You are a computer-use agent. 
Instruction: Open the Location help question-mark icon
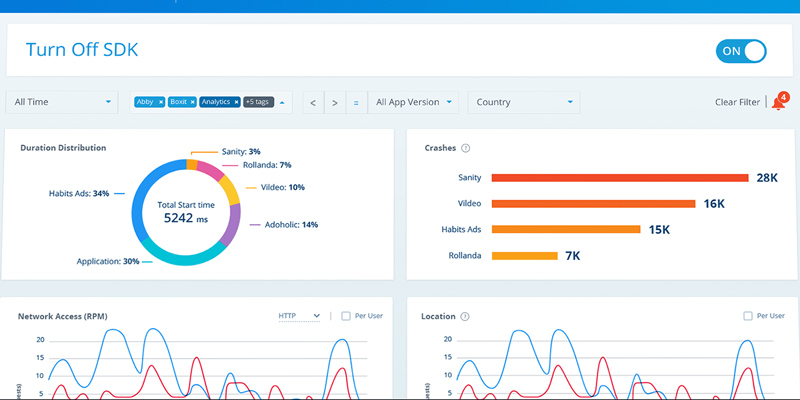(x=464, y=316)
